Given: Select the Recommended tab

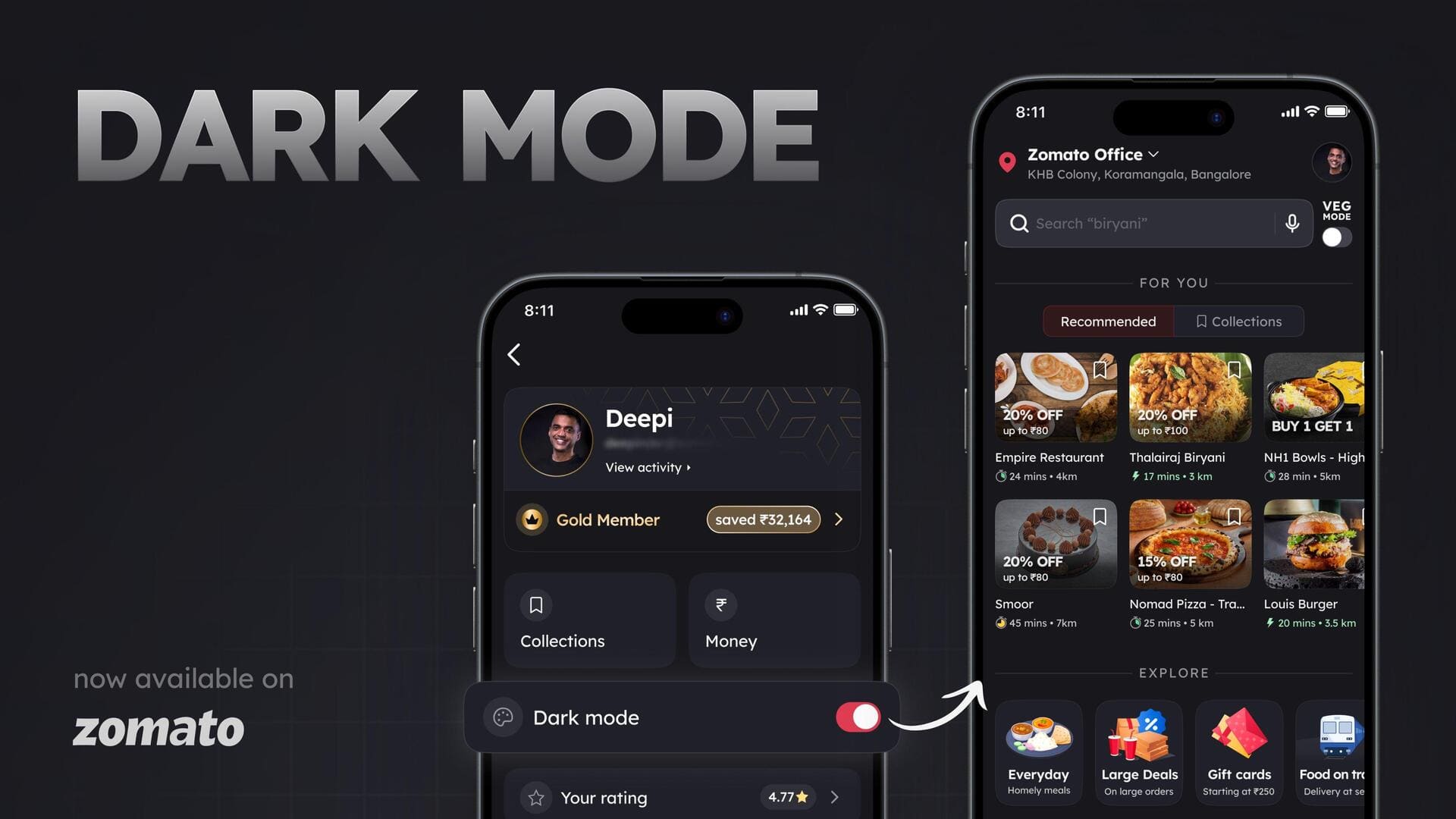Looking at the screenshot, I should (1108, 321).
